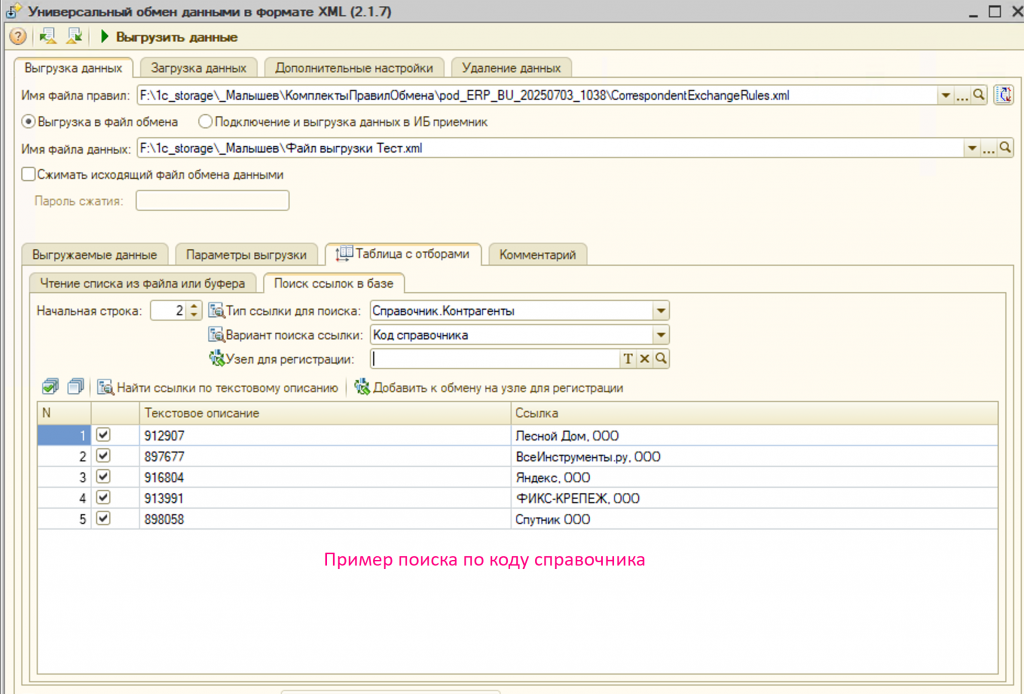This screenshot has width=1024, height=694.
Task: Select cell Спутник ООО
Action: tap(754, 519)
